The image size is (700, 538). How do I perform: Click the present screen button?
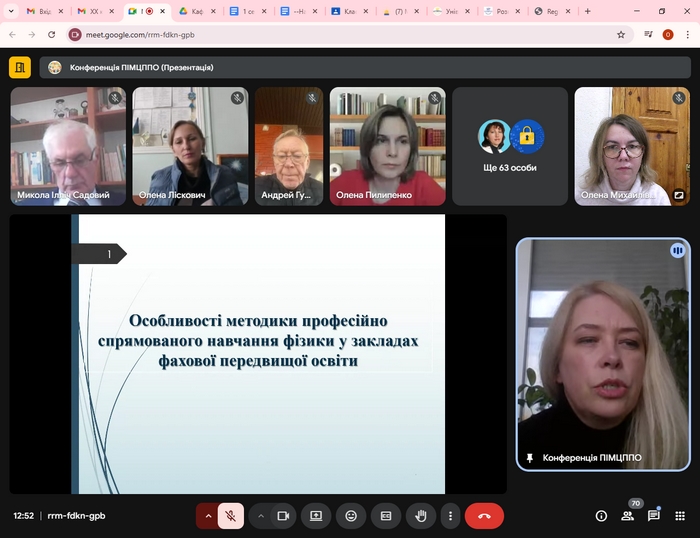316,516
